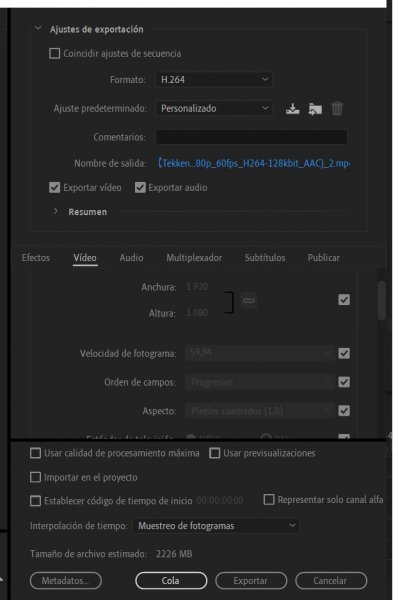Toggle the width-height link chain icon
398x600 pixels.
(x=249, y=300)
